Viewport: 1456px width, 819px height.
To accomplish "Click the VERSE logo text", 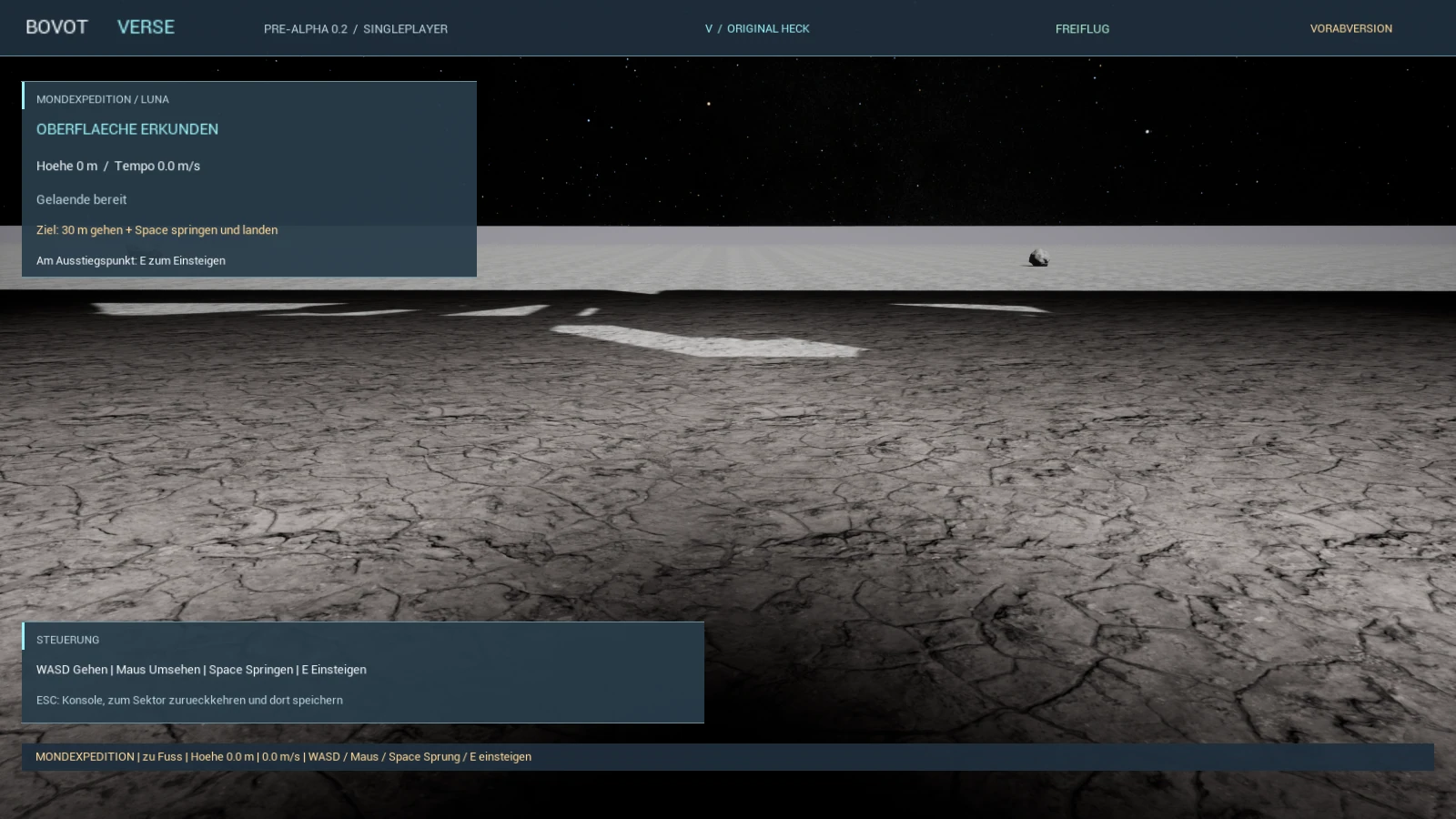I will (x=146, y=27).
